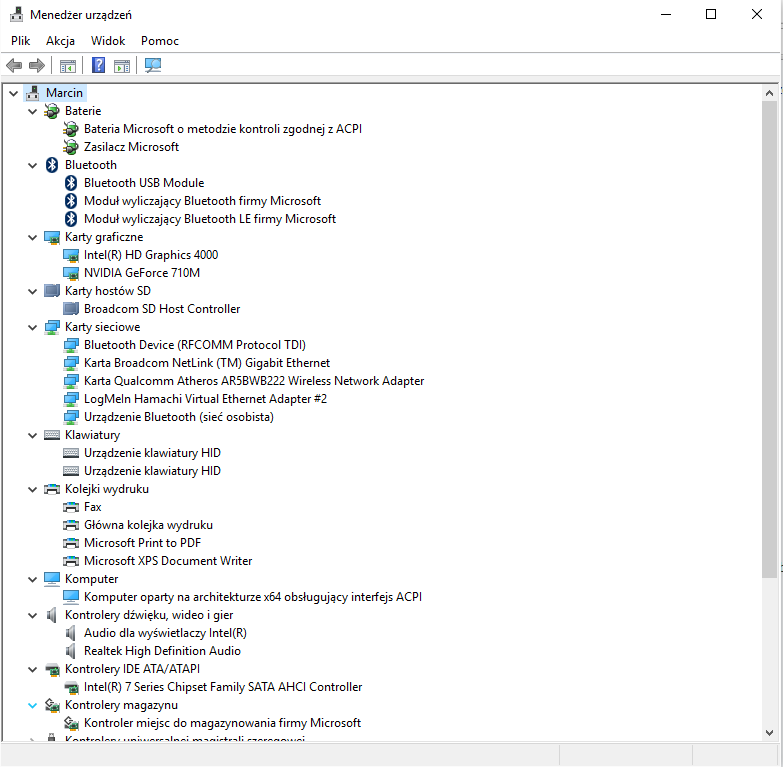Click the Komputer category monitor icon
Image resolution: width=783 pixels, height=767 pixels.
[x=52, y=579]
